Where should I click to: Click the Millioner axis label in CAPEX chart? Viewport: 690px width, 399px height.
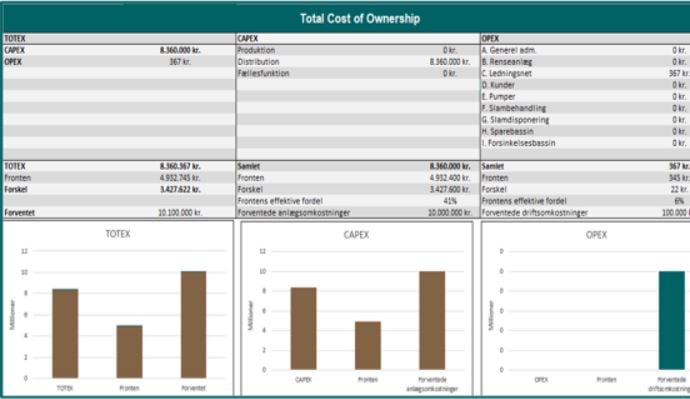click(x=251, y=315)
